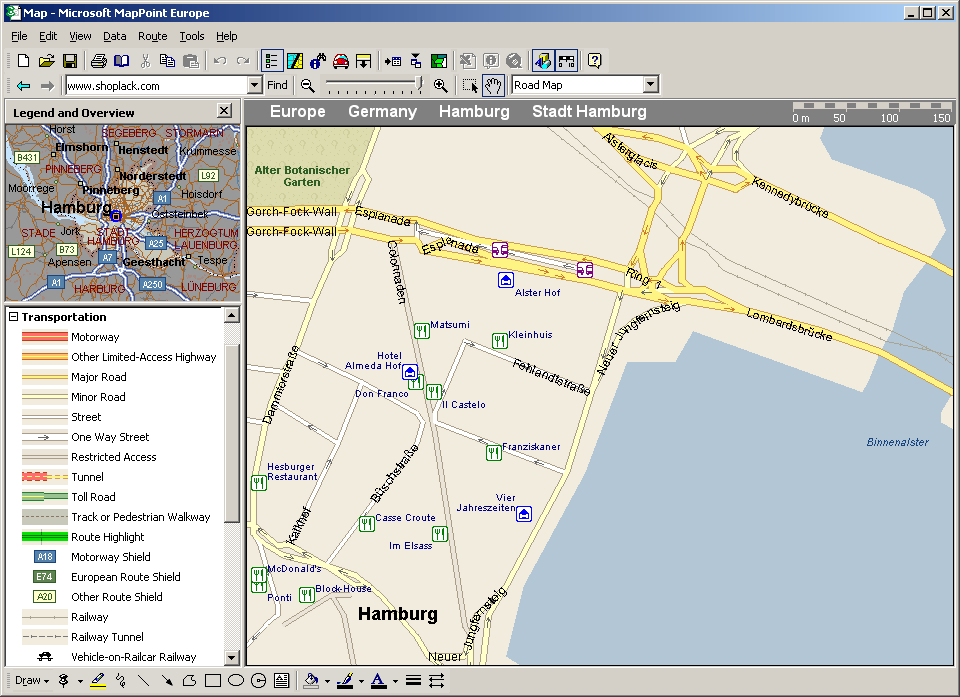Image resolution: width=960 pixels, height=697 pixels.
Task: Open the Road Map style dropdown
Action: click(651, 85)
